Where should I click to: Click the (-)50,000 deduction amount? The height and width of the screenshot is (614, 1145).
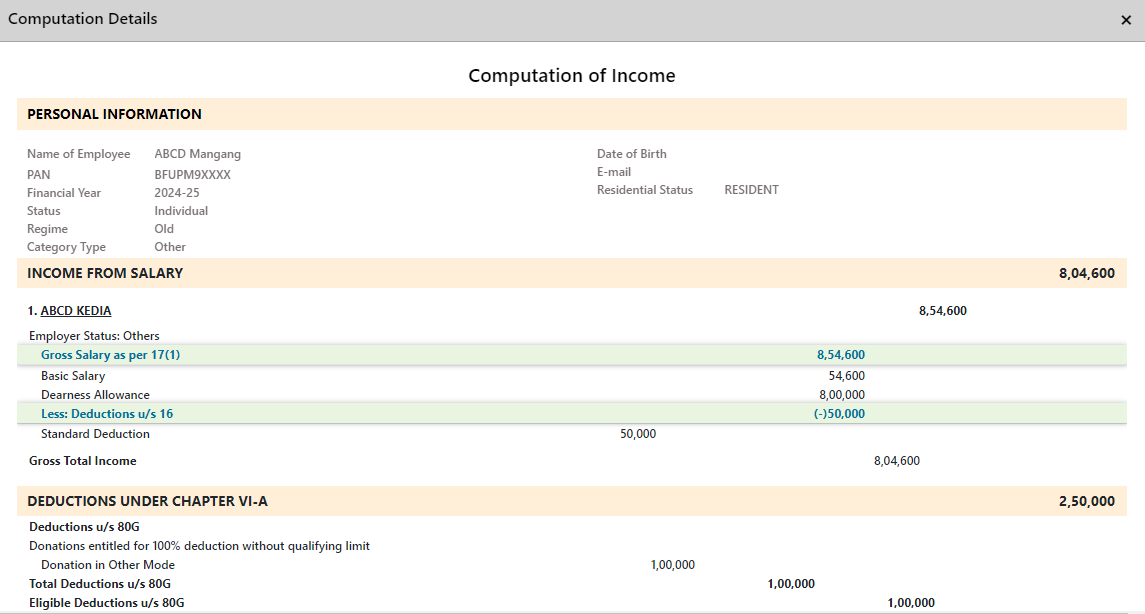(x=839, y=414)
